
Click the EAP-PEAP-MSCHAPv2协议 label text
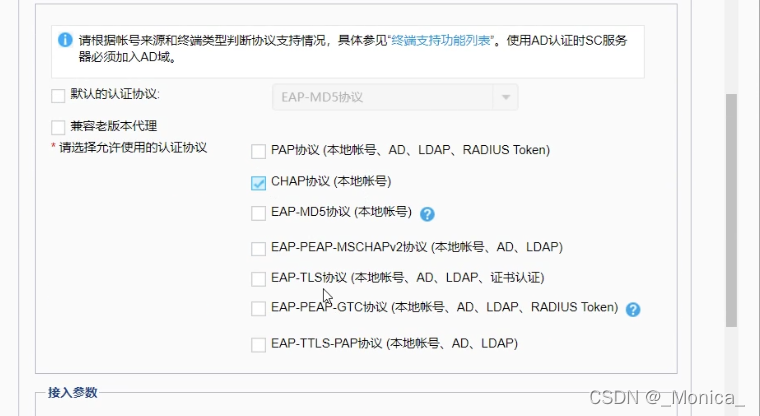pos(417,247)
